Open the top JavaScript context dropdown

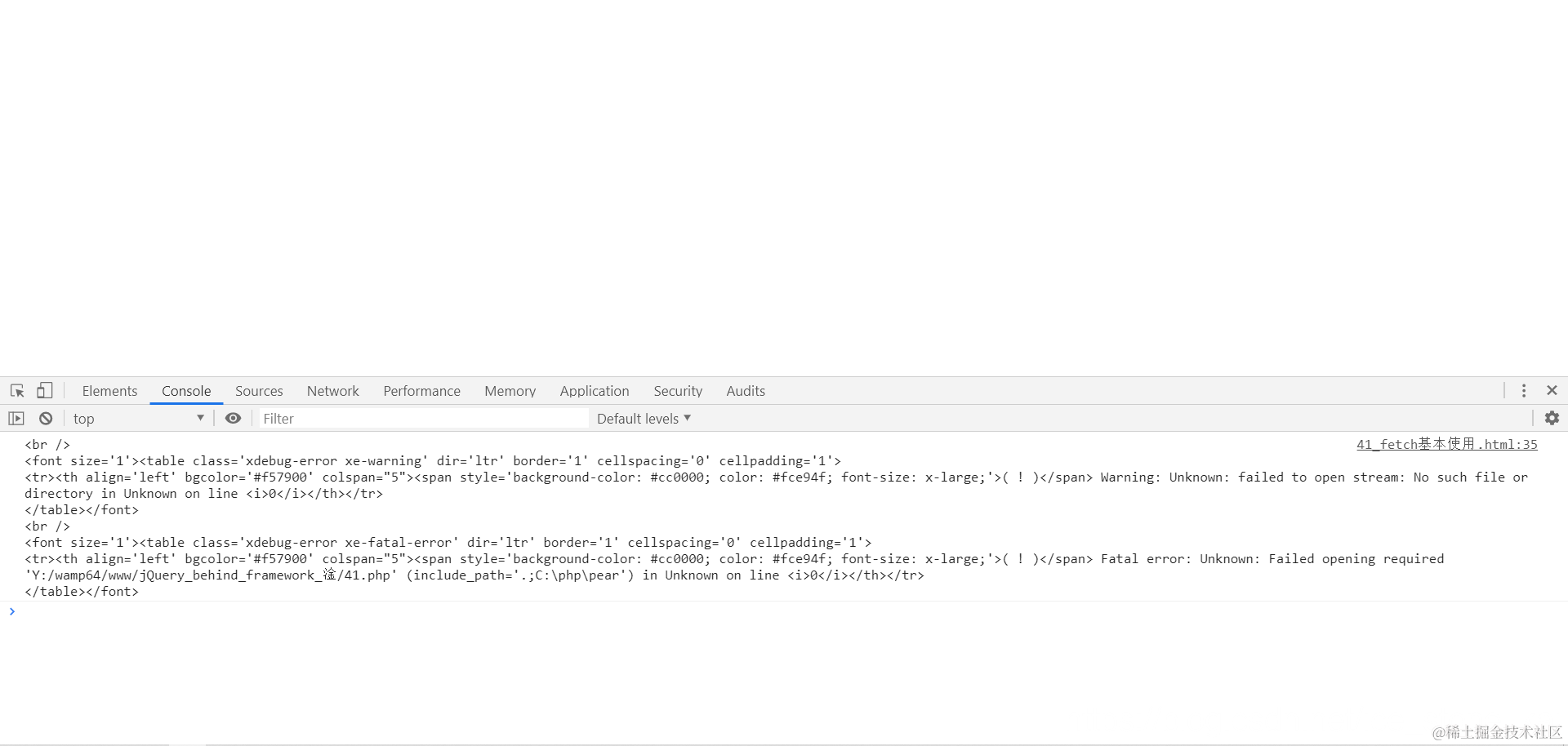[x=138, y=419]
